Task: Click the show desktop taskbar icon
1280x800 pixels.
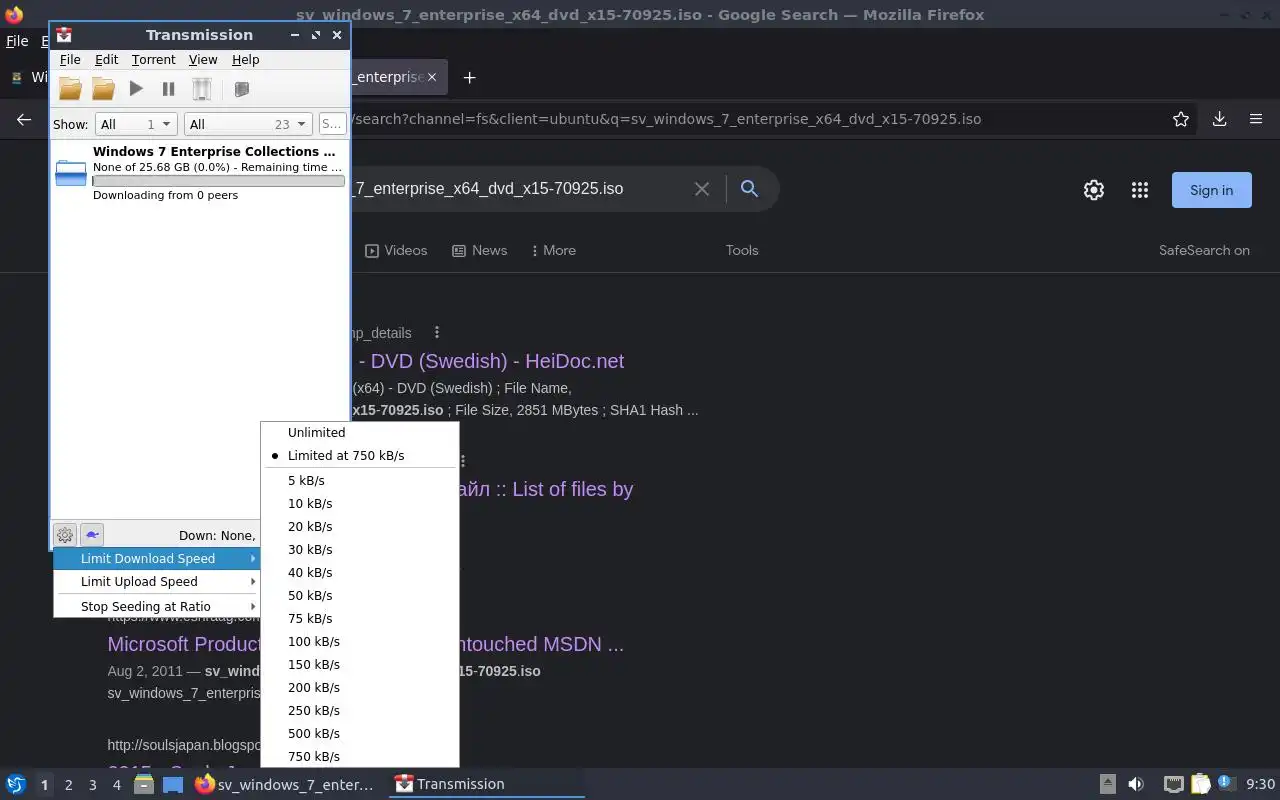Action: click(x=173, y=784)
